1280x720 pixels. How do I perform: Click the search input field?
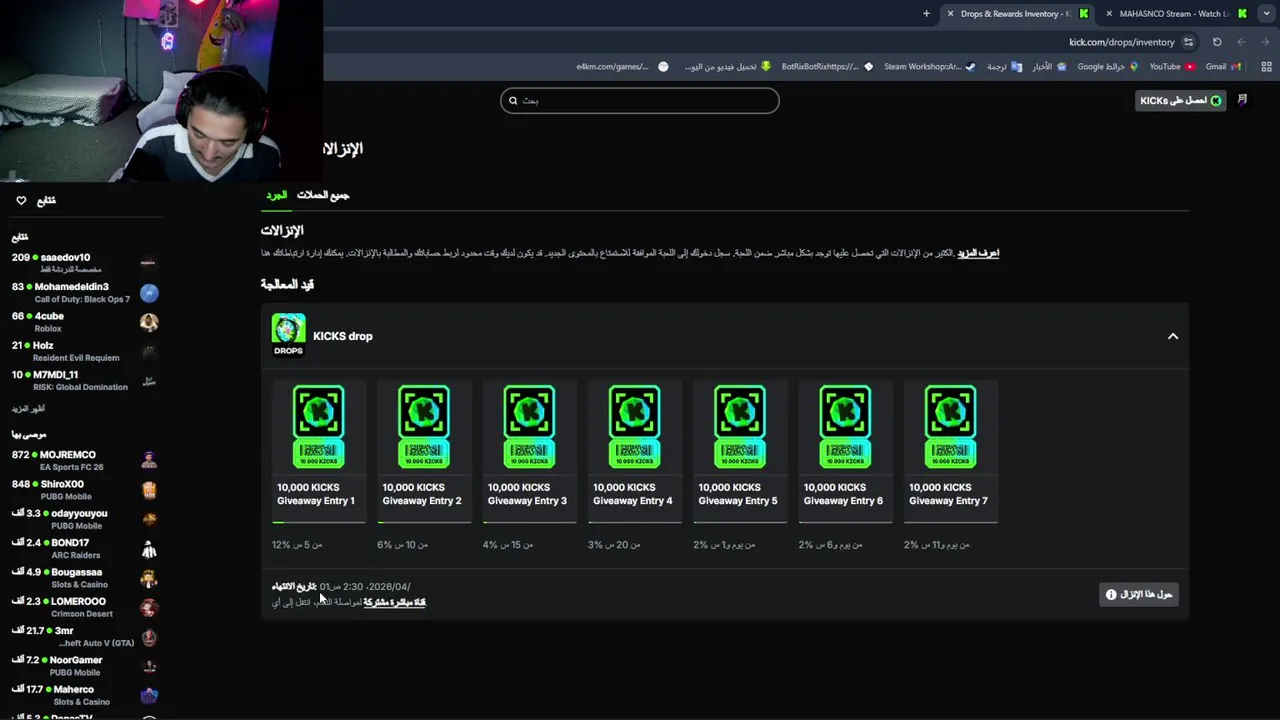click(639, 100)
